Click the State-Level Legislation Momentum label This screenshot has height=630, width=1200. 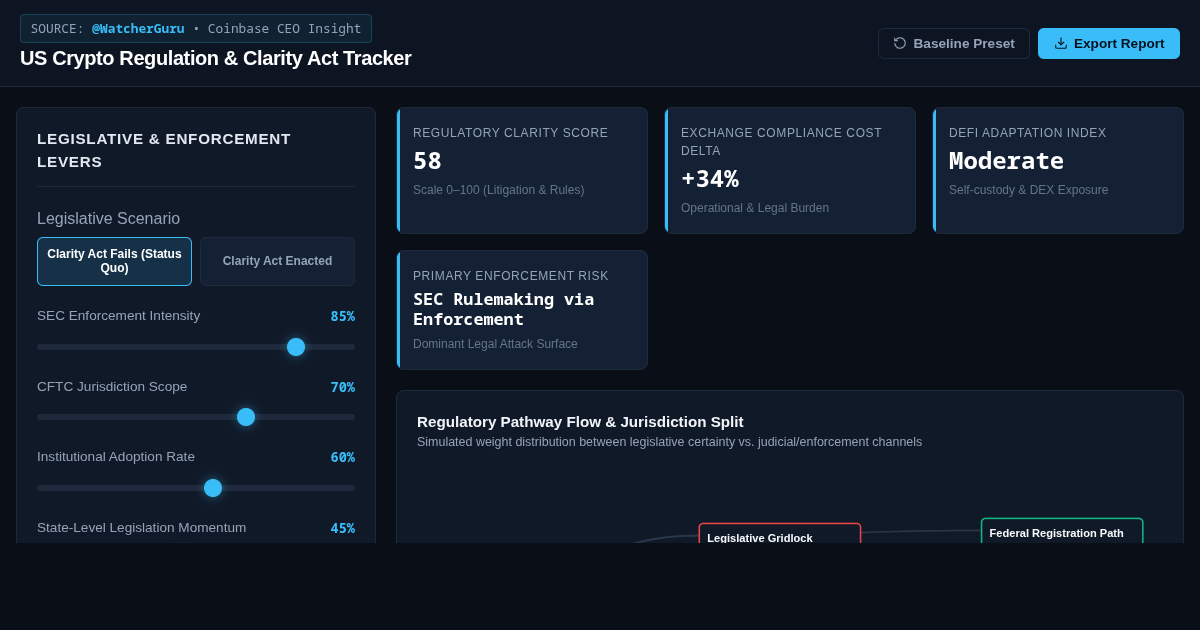[141, 528]
